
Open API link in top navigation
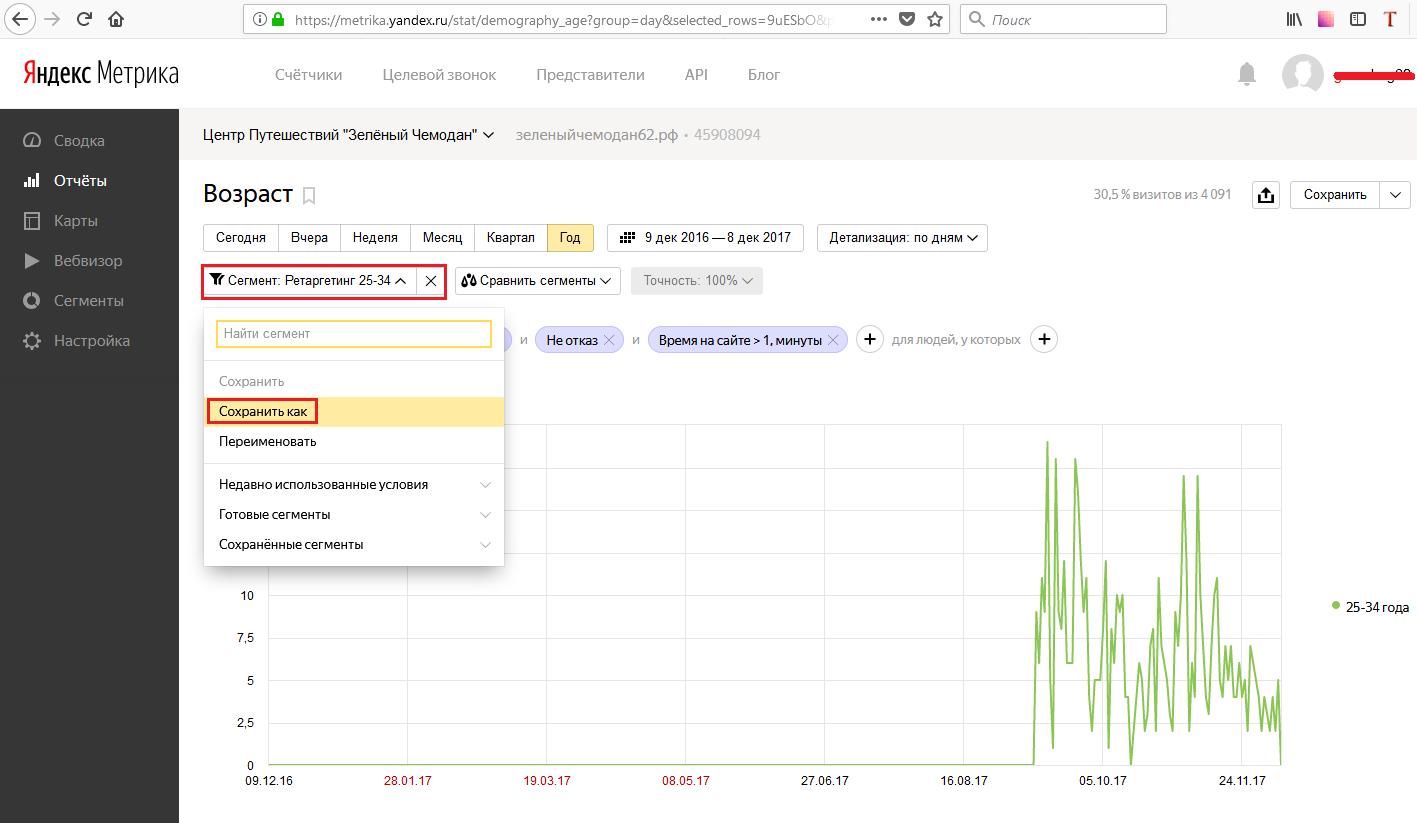[696, 75]
